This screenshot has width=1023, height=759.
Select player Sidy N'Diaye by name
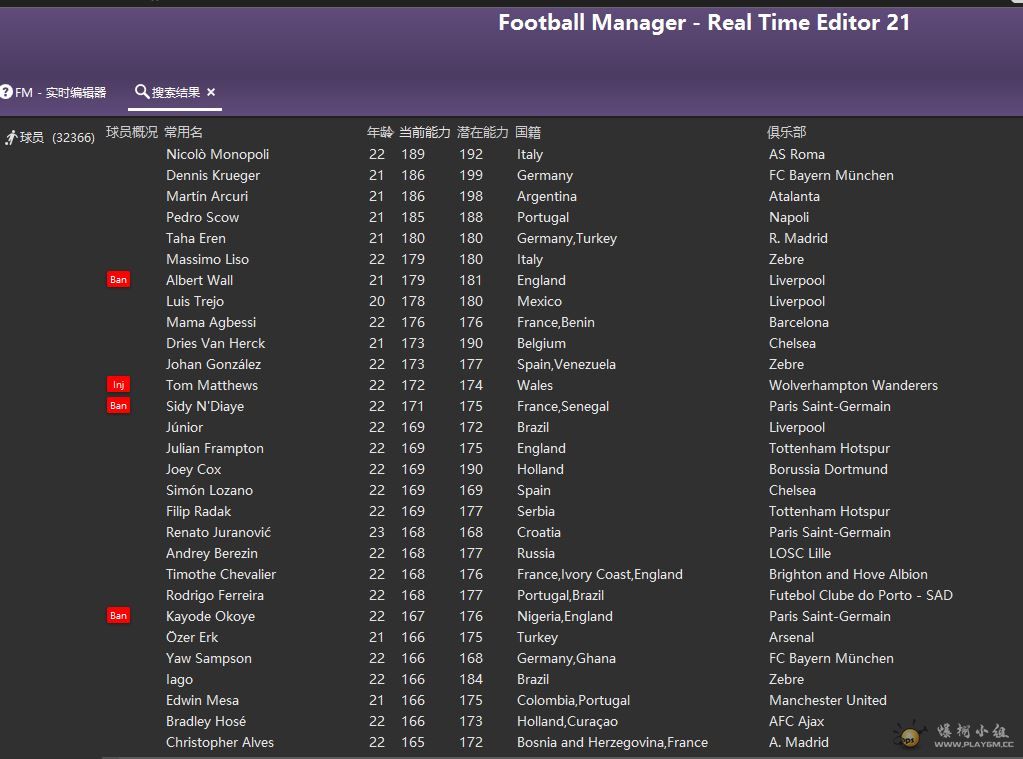[205, 406]
